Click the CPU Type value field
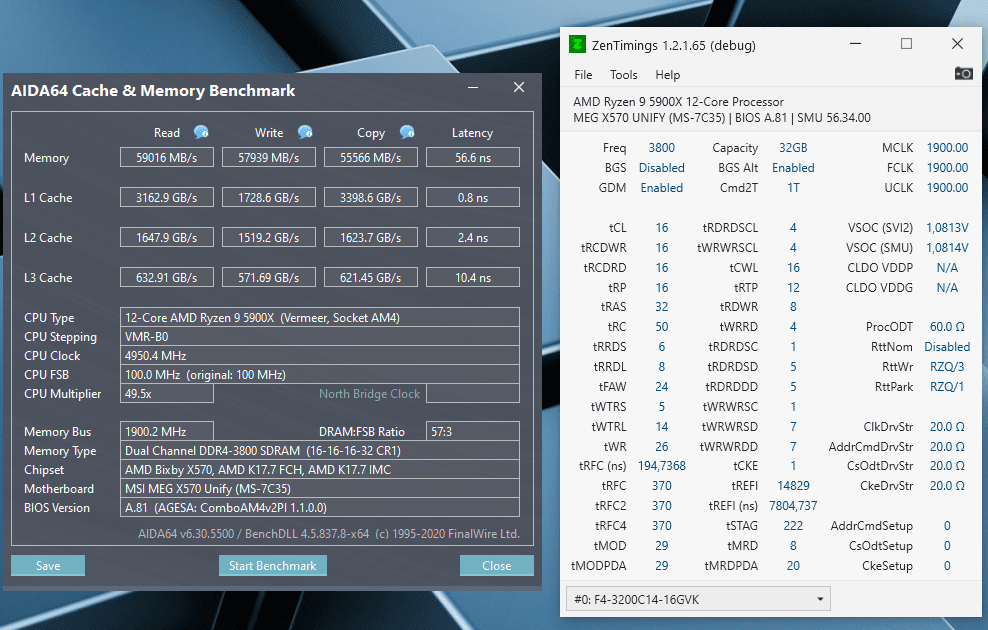 click(x=319, y=318)
